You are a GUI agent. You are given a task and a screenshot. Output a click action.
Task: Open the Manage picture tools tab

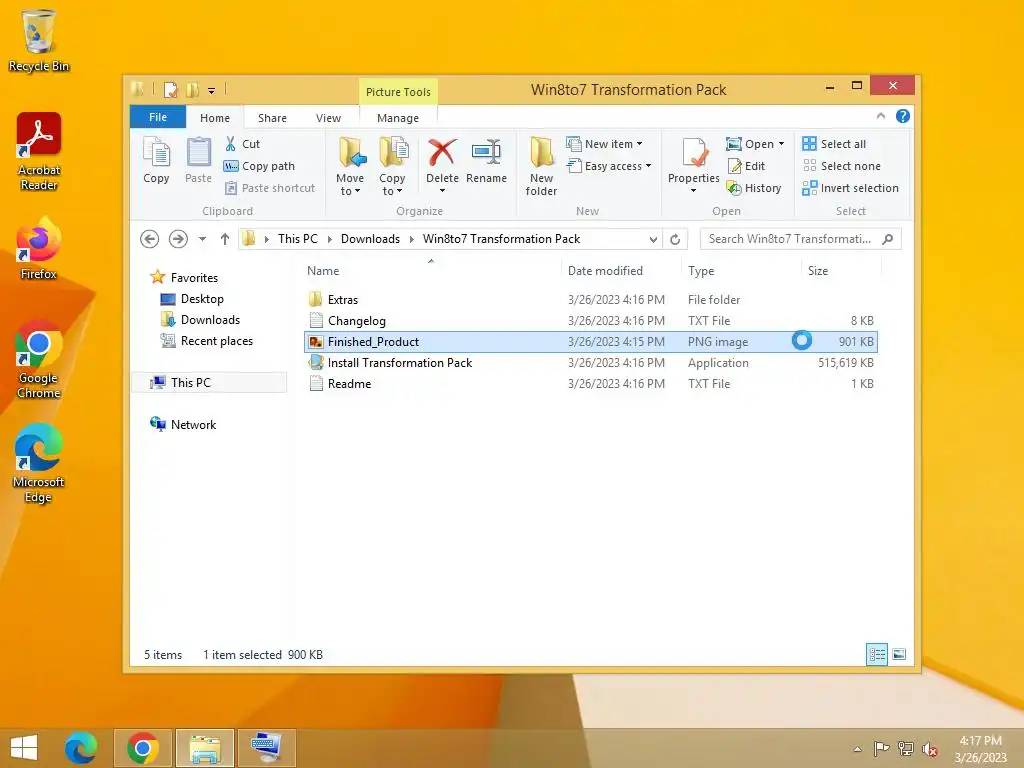click(398, 118)
